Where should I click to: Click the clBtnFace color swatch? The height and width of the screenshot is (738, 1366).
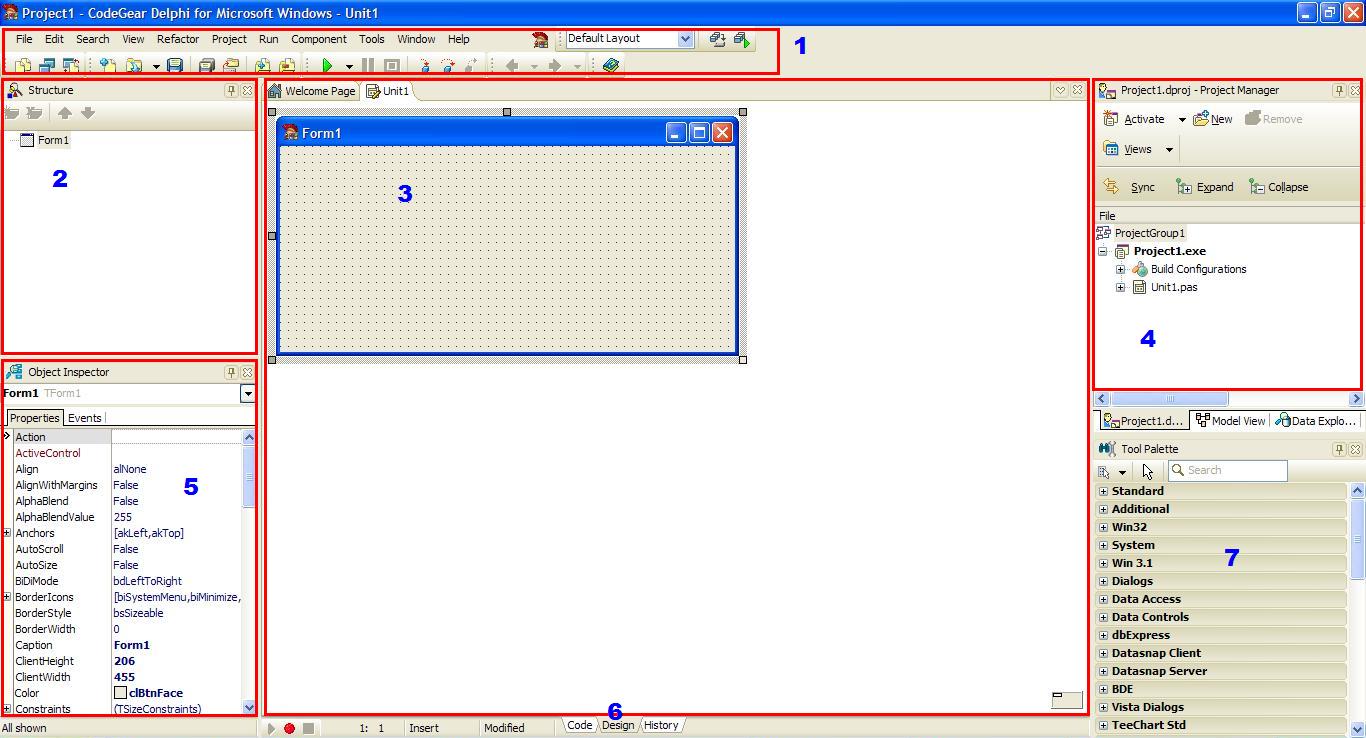click(120, 693)
